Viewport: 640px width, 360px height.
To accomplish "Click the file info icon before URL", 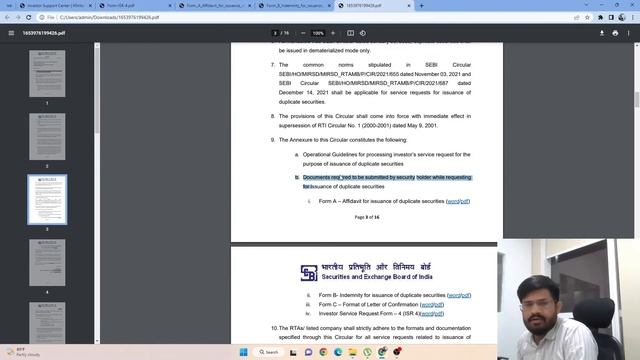I will point(42,18).
